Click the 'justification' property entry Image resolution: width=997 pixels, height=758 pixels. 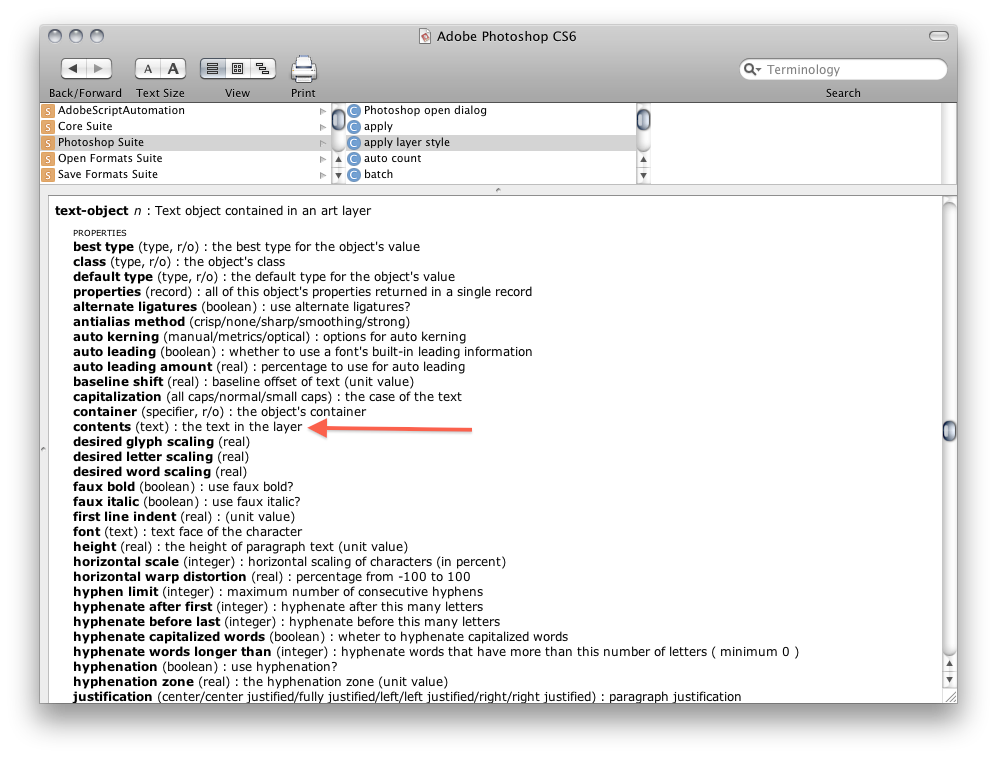pyautogui.click(x=407, y=696)
